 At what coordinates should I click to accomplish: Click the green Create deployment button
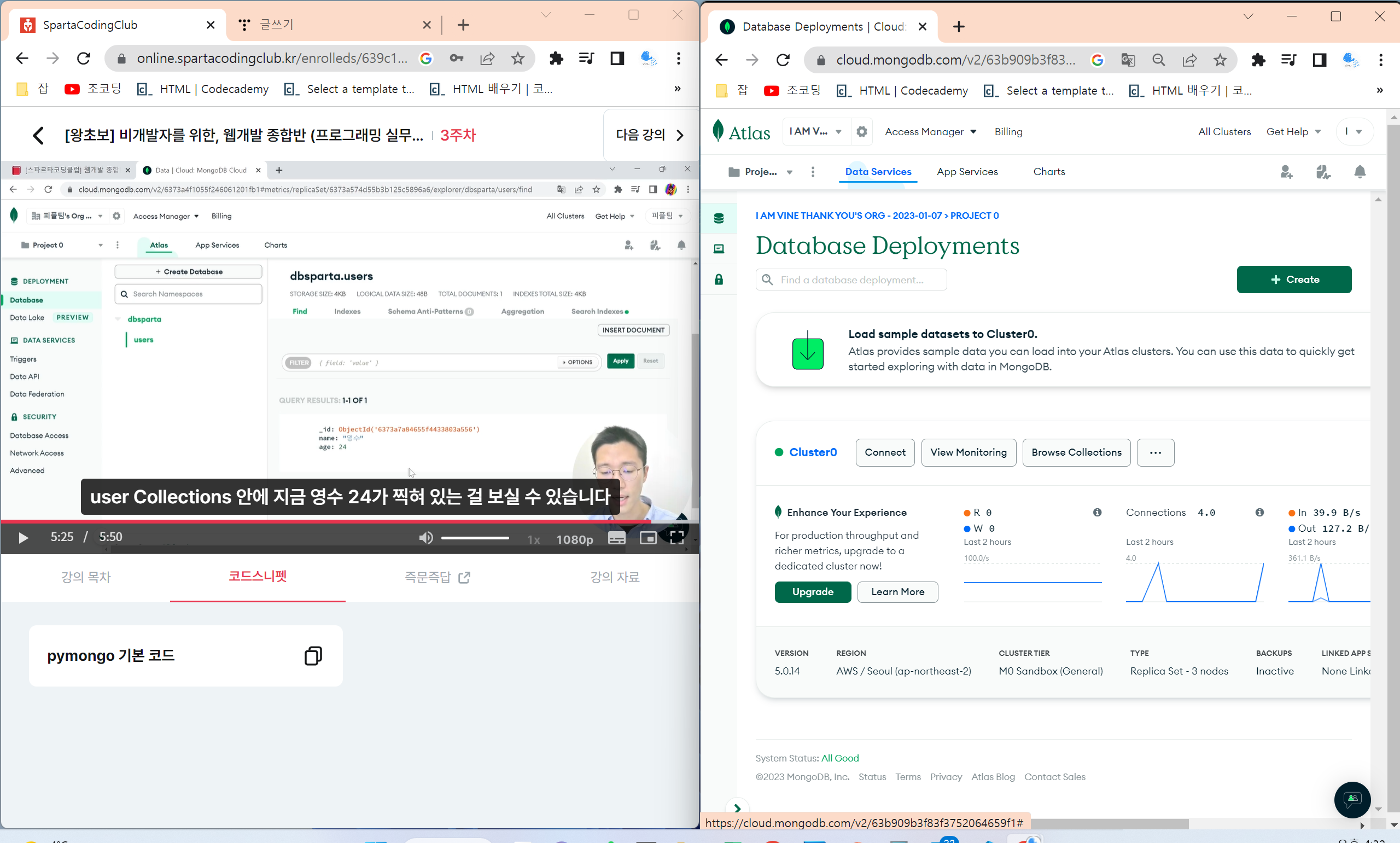point(1294,280)
